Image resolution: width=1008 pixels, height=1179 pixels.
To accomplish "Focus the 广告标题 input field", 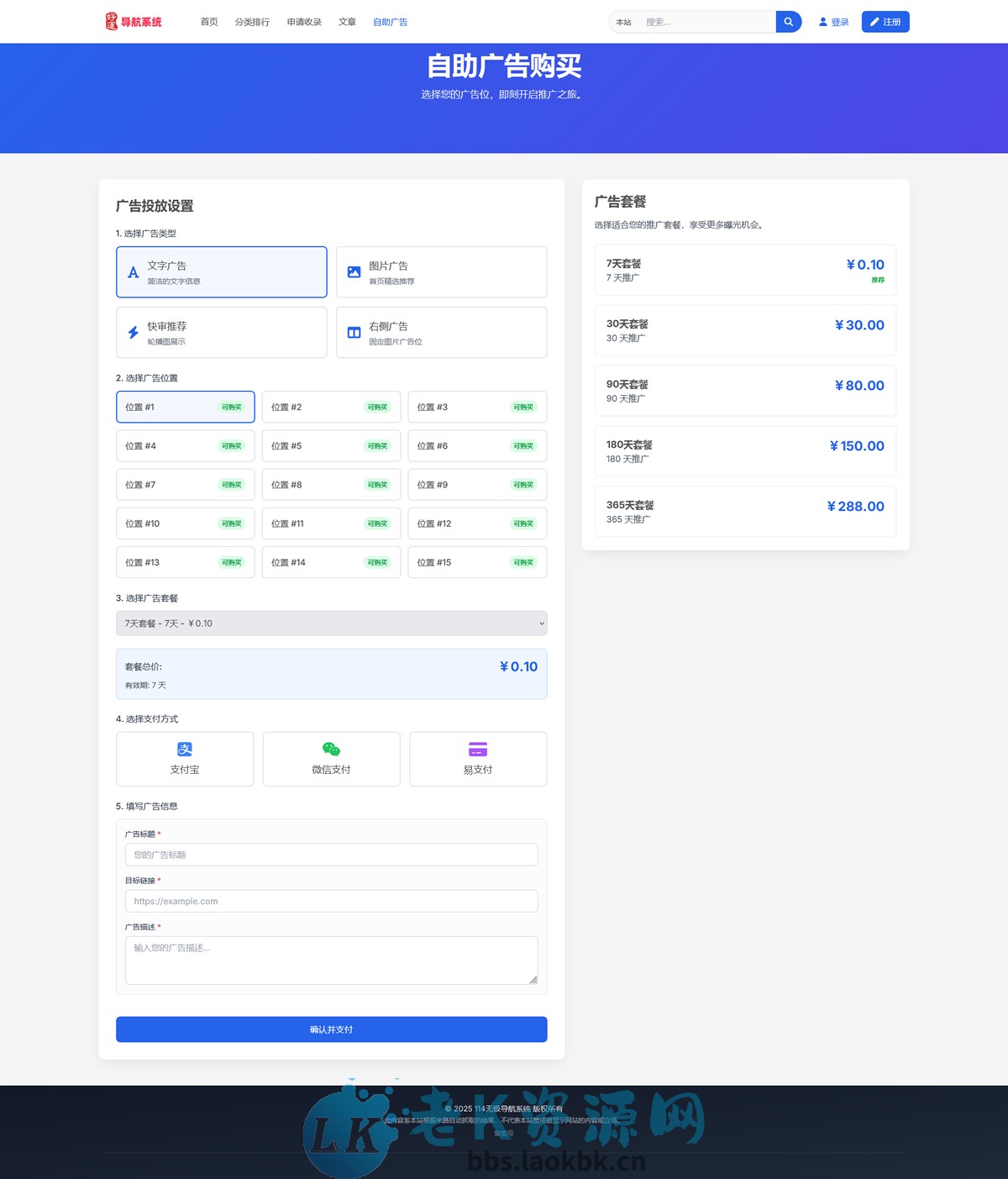I will pos(331,855).
